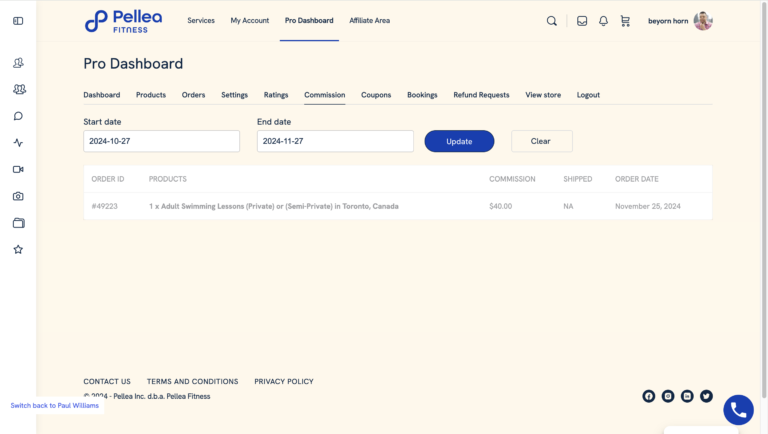This screenshot has height=434, width=768.
Task: Switch to the Products tab
Action: tap(151, 95)
